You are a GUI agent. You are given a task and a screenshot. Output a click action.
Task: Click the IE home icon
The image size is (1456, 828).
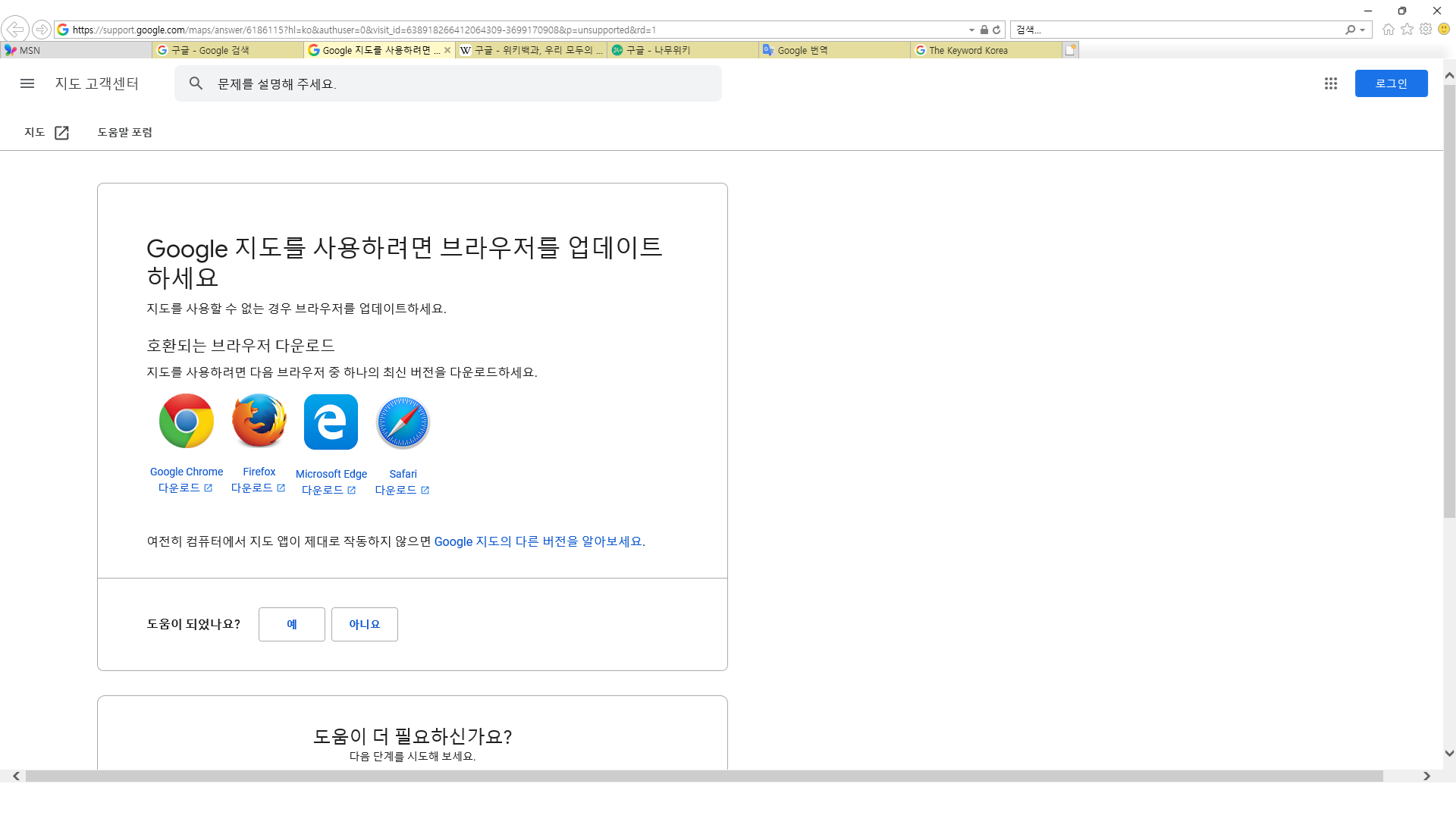tap(1389, 30)
